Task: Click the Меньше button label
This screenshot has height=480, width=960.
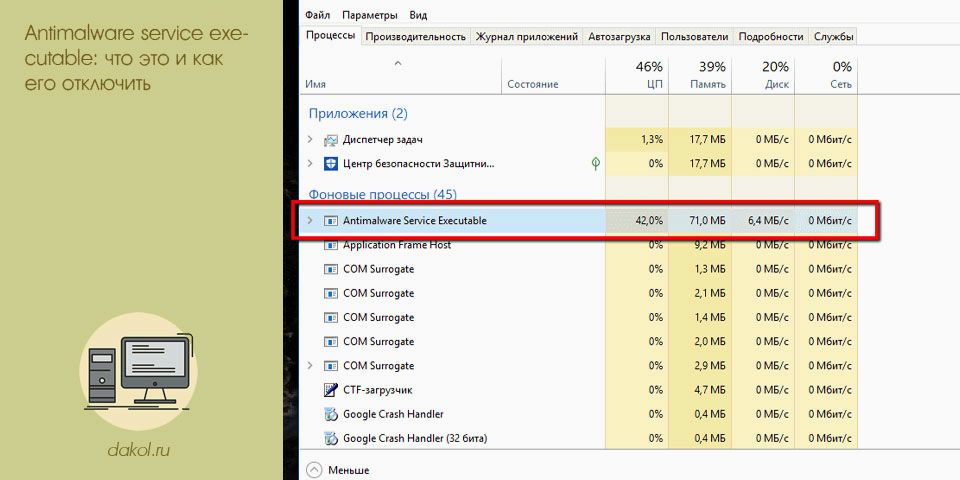Action: pos(348,470)
